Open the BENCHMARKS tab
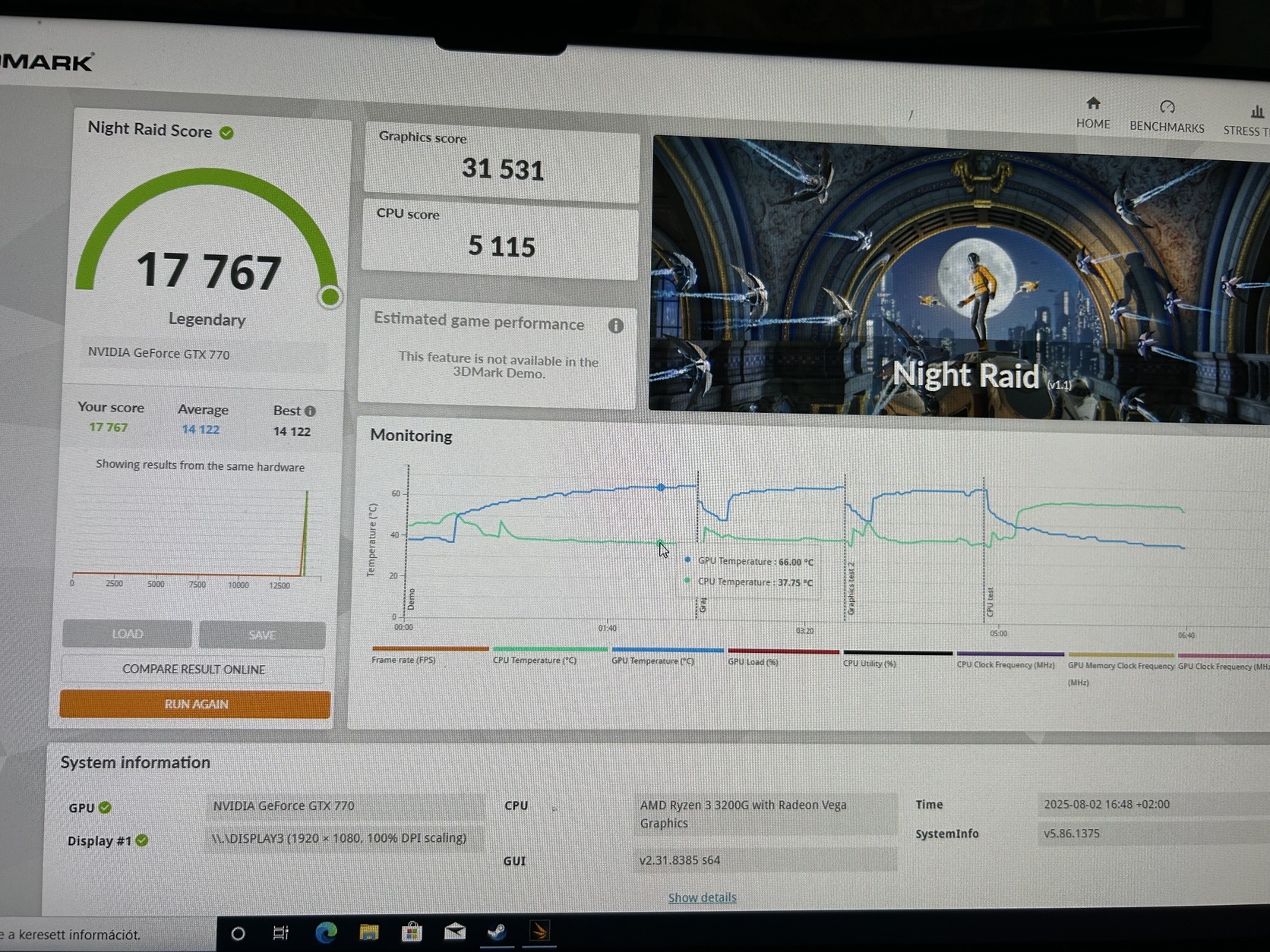This screenshot has width=1270, height=952. [1167, 116]
